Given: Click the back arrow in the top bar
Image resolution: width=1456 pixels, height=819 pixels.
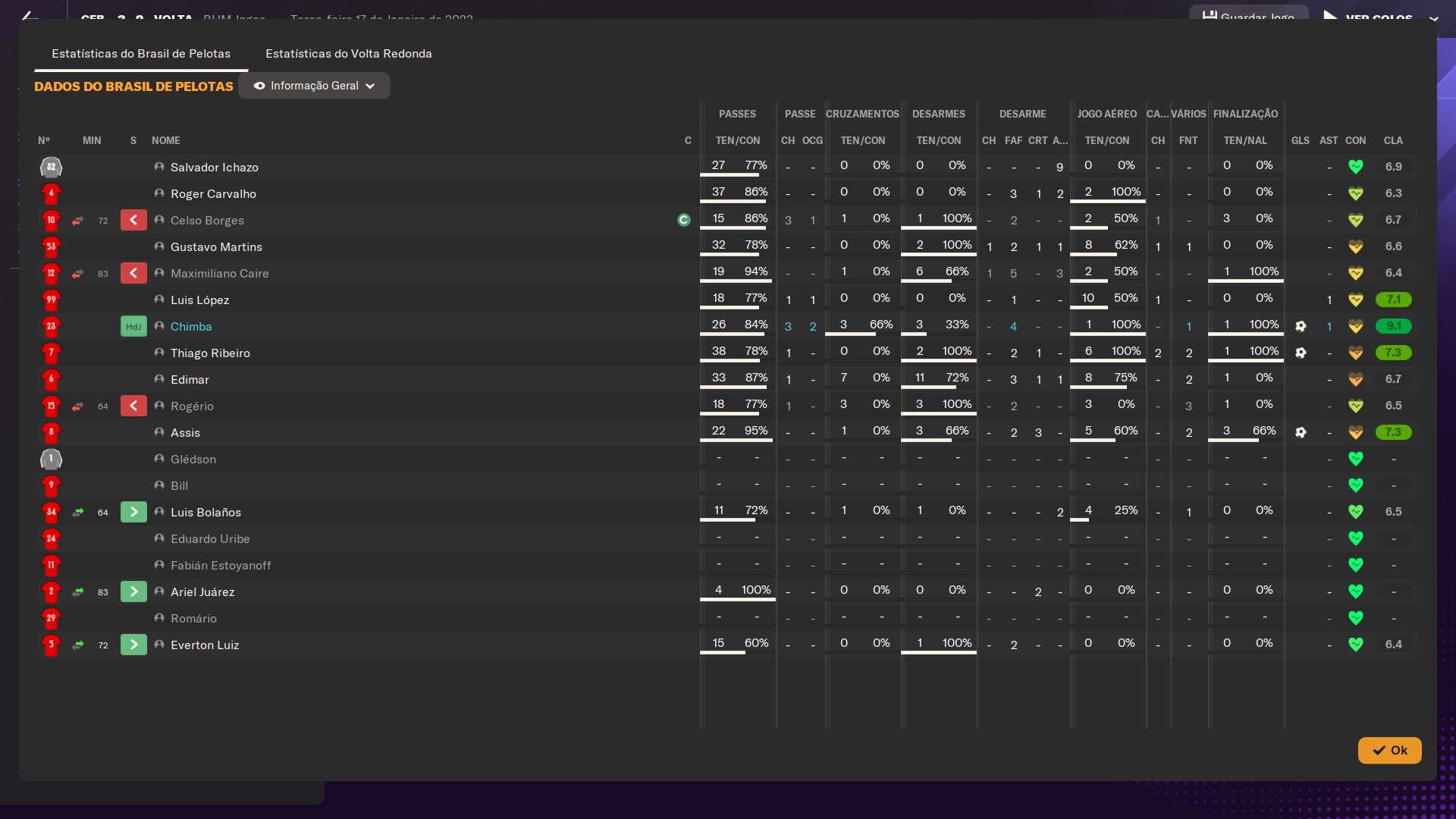Looking at the screenshot, I should [29, 16].
